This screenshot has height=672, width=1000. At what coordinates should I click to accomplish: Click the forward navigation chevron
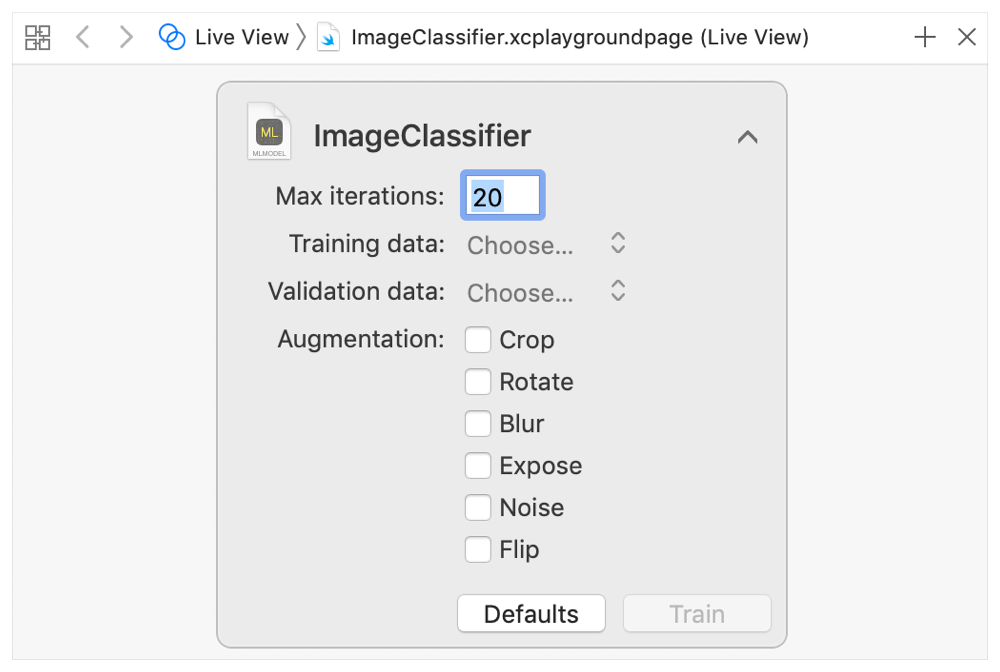point(124,36)
